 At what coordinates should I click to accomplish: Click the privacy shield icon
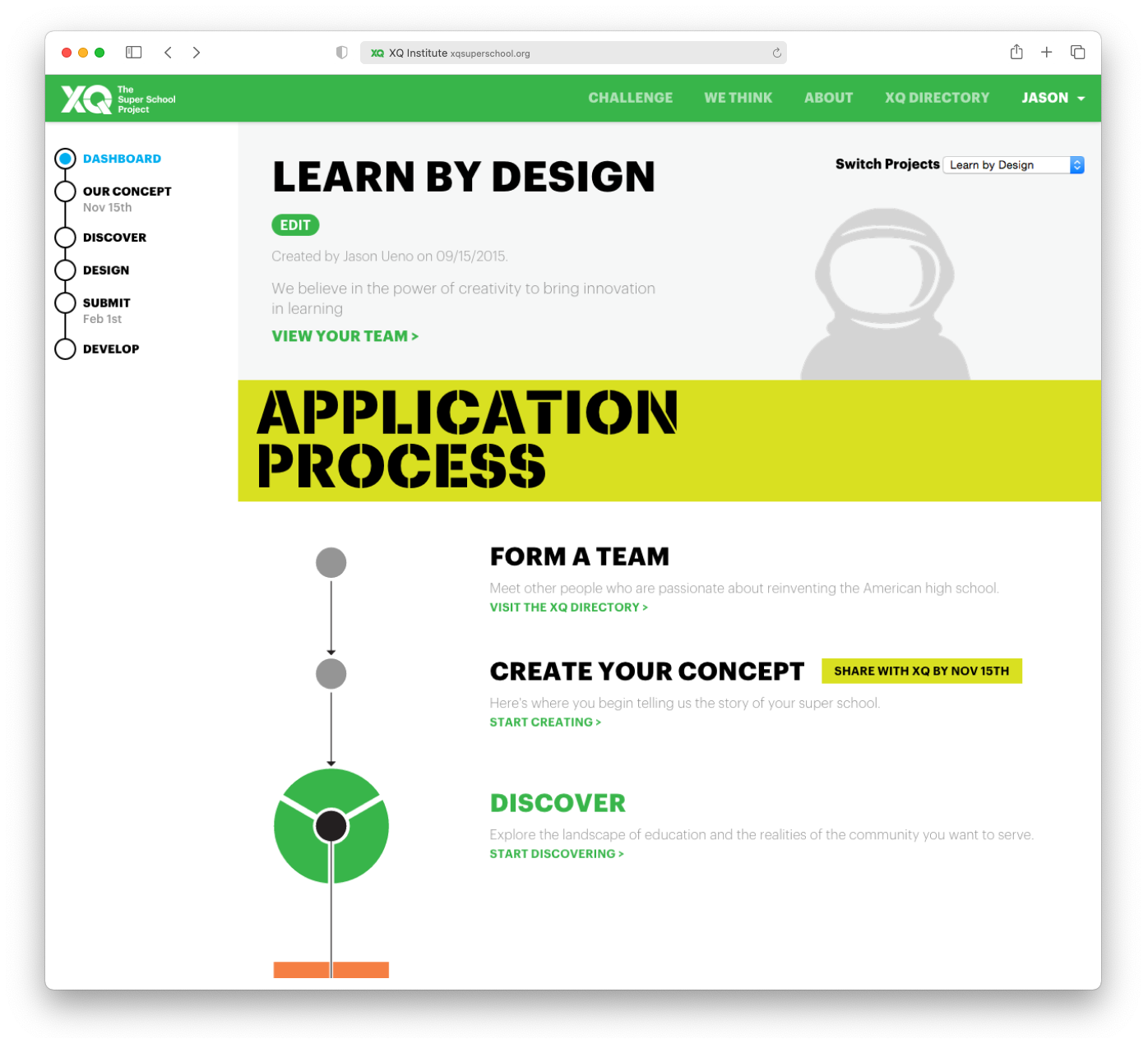pyautogui.click(x=341, y=53)
